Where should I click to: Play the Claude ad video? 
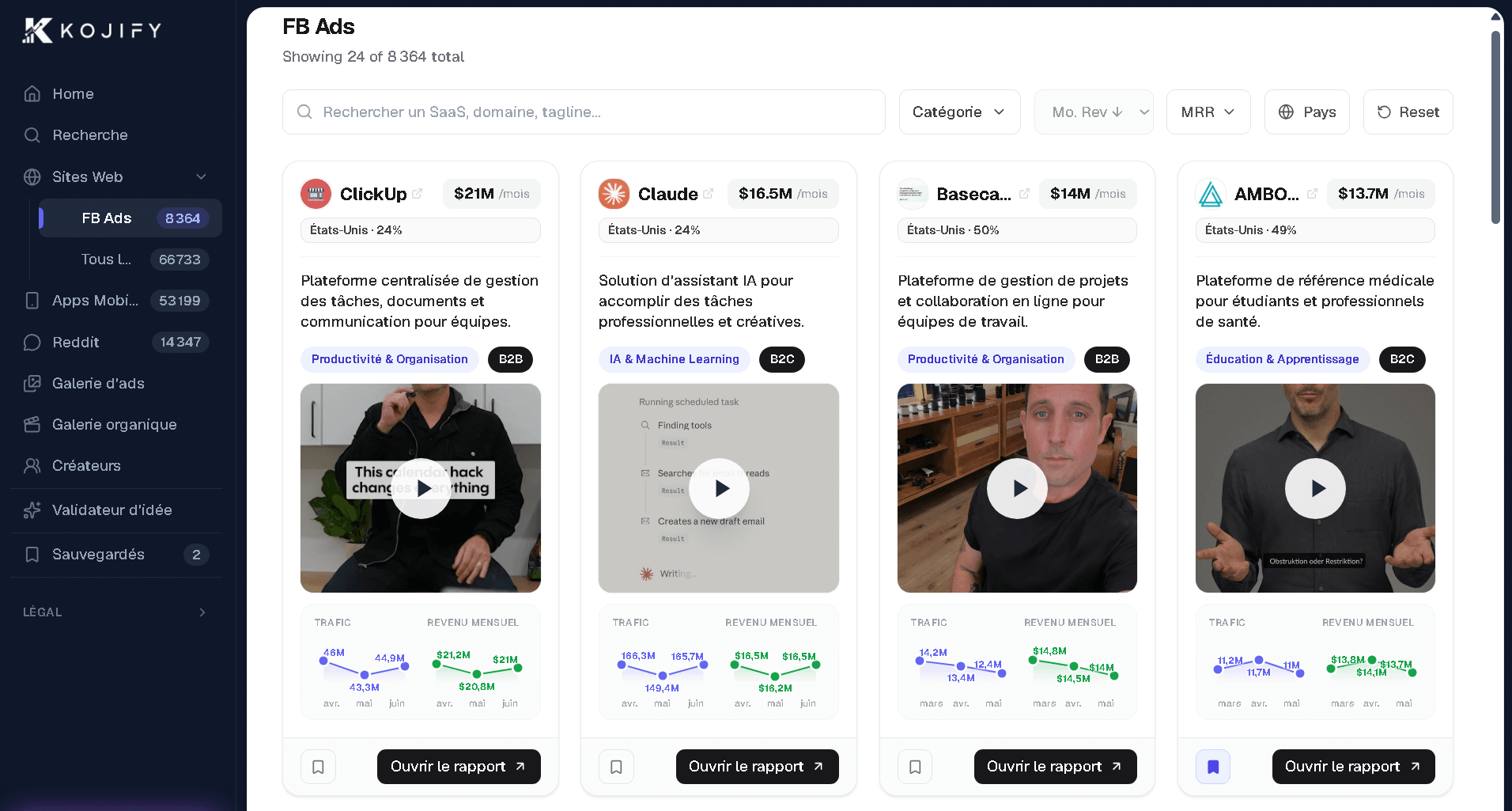[719, 489]
